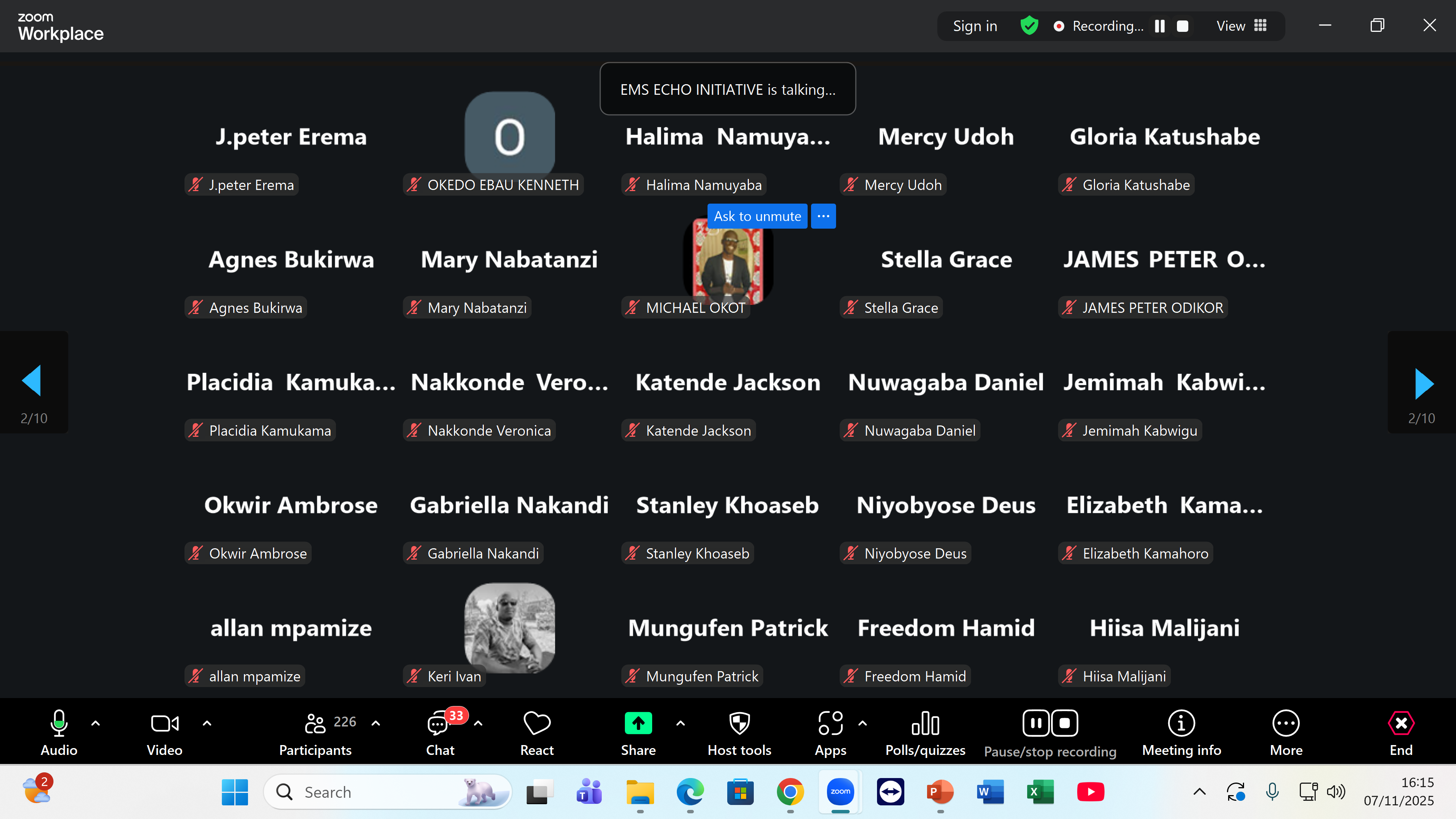Expand the Audio options arrow

tap(96, 723)
